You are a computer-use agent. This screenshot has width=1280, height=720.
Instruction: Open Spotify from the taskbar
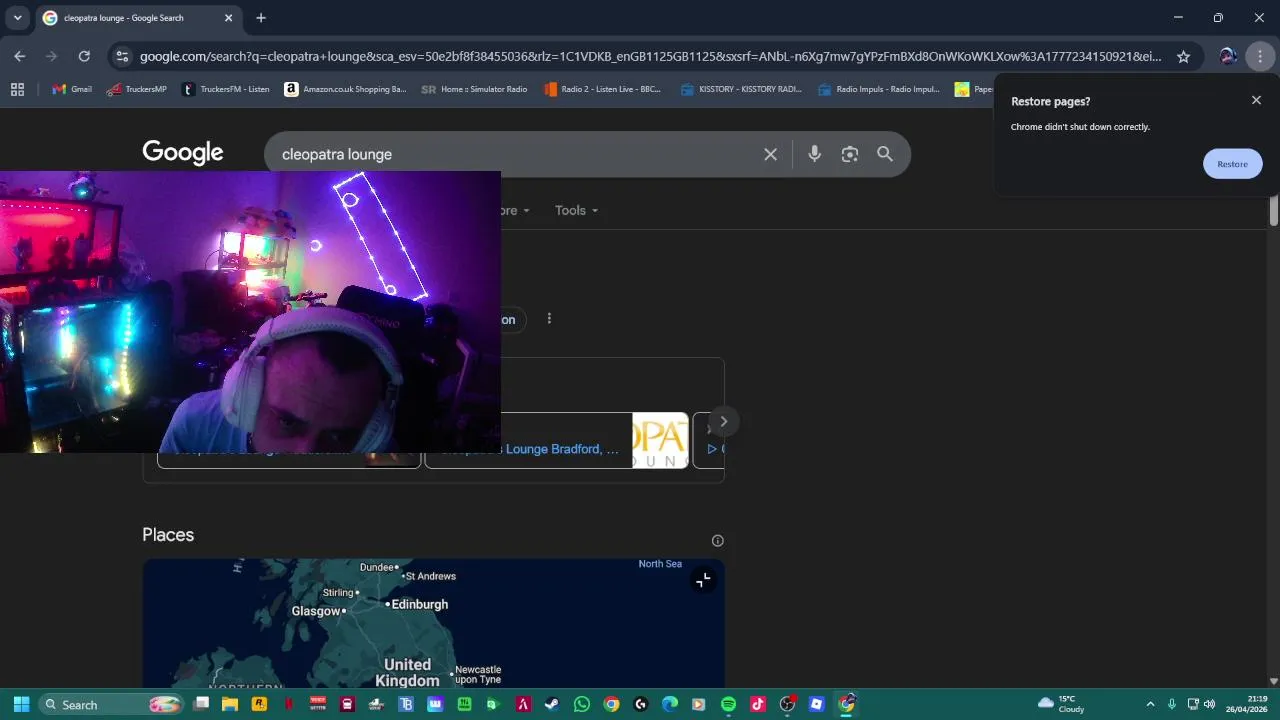click(x=728, y=704)
